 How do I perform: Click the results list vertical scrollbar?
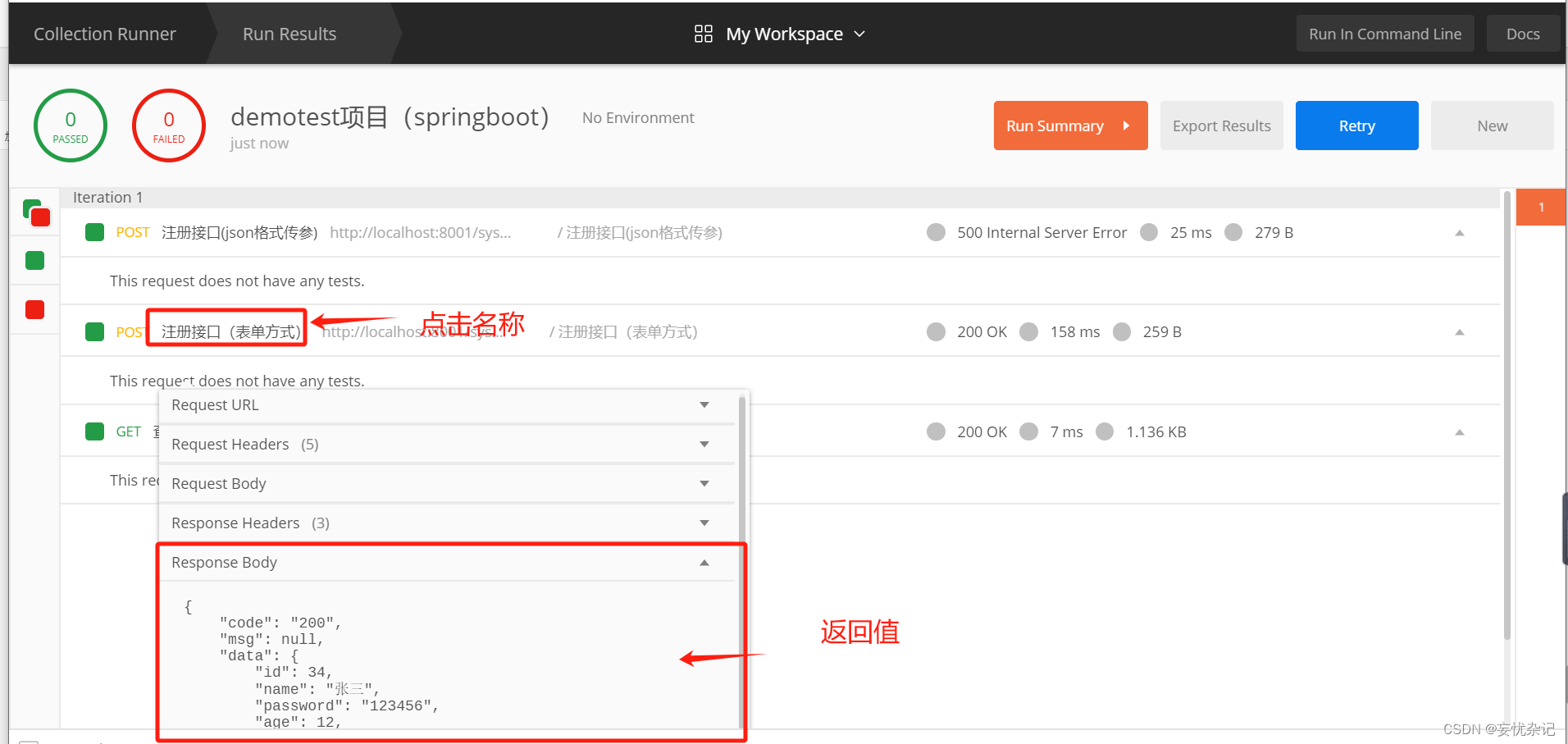(1507, 416)
